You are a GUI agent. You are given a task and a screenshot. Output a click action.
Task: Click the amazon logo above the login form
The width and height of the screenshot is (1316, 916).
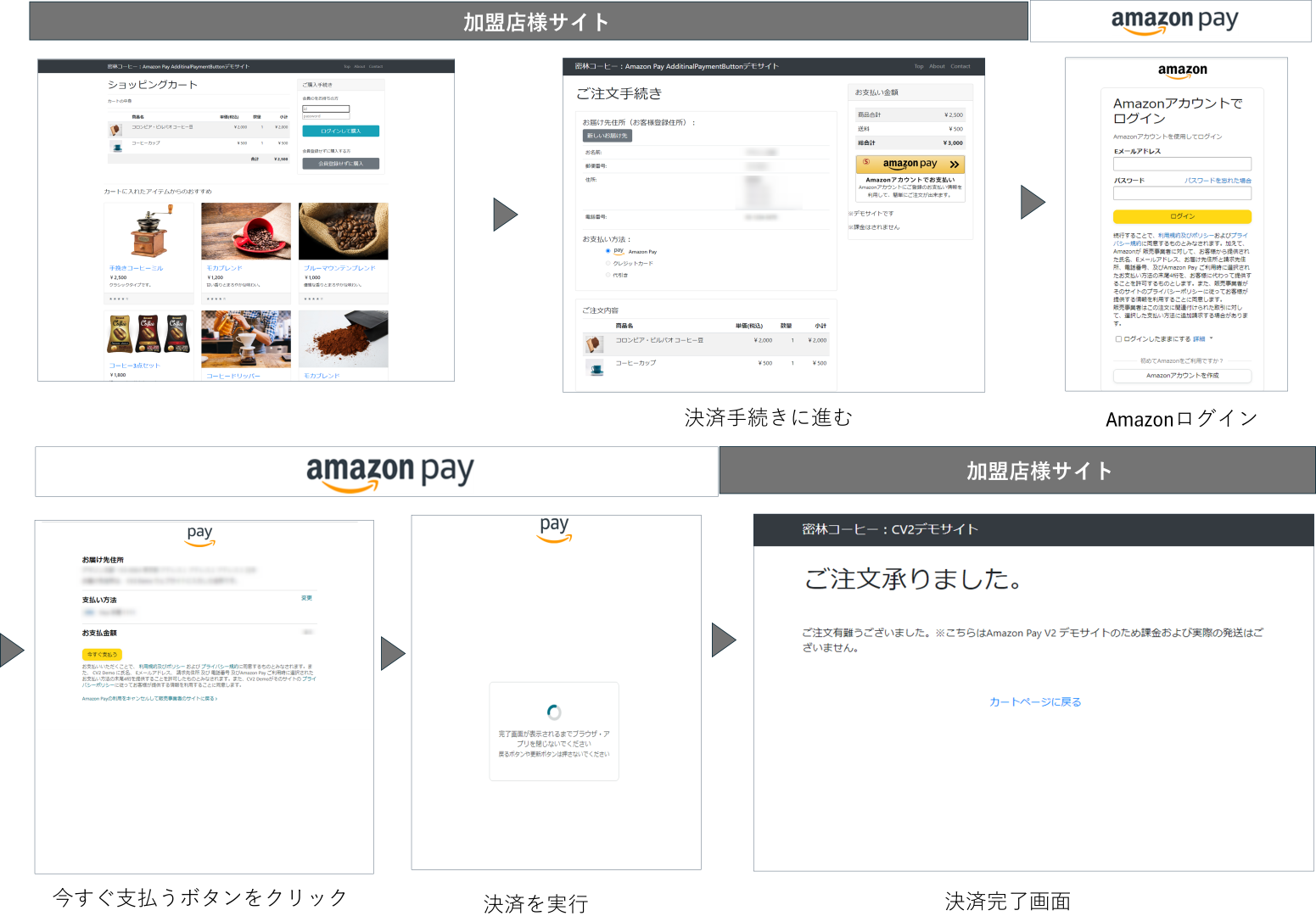click(x=1182, y=71)
